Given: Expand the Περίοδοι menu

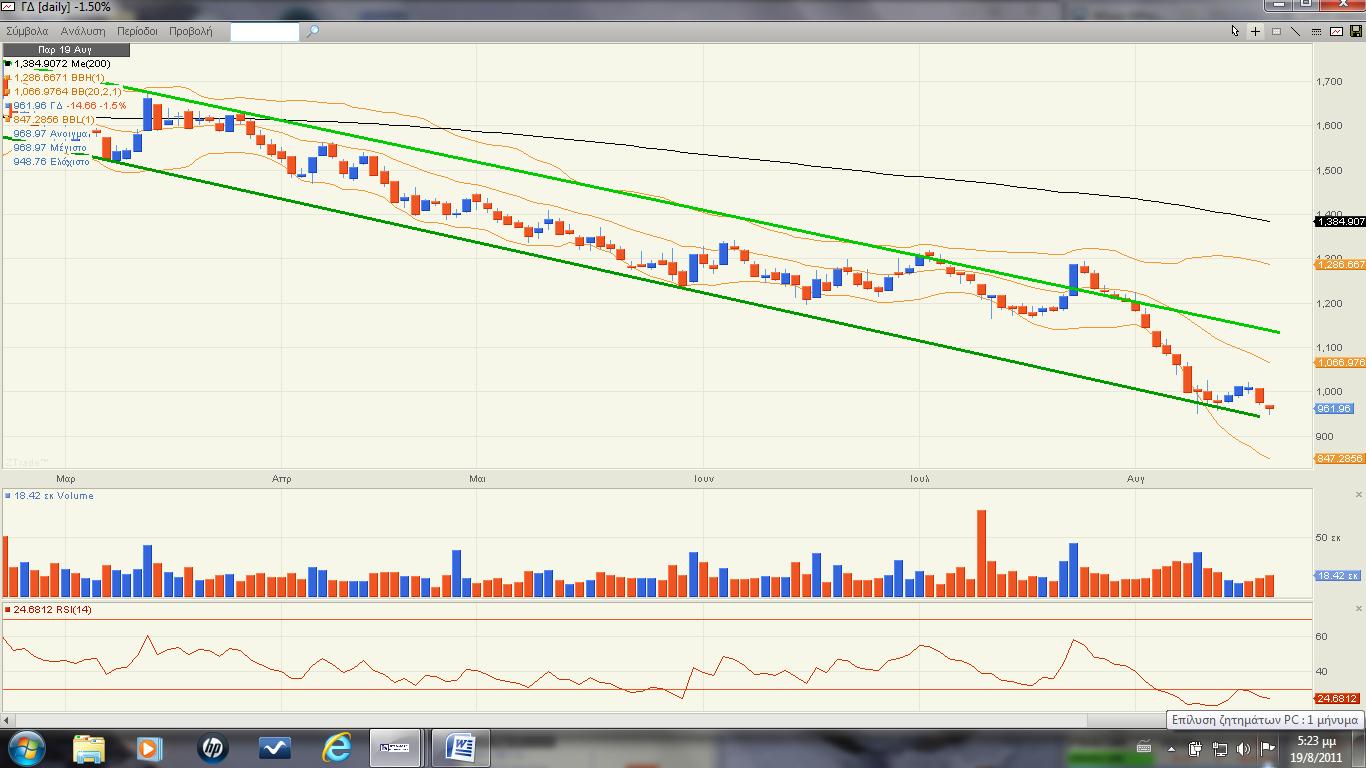Looking at the screenshot, I should [137, 31].
